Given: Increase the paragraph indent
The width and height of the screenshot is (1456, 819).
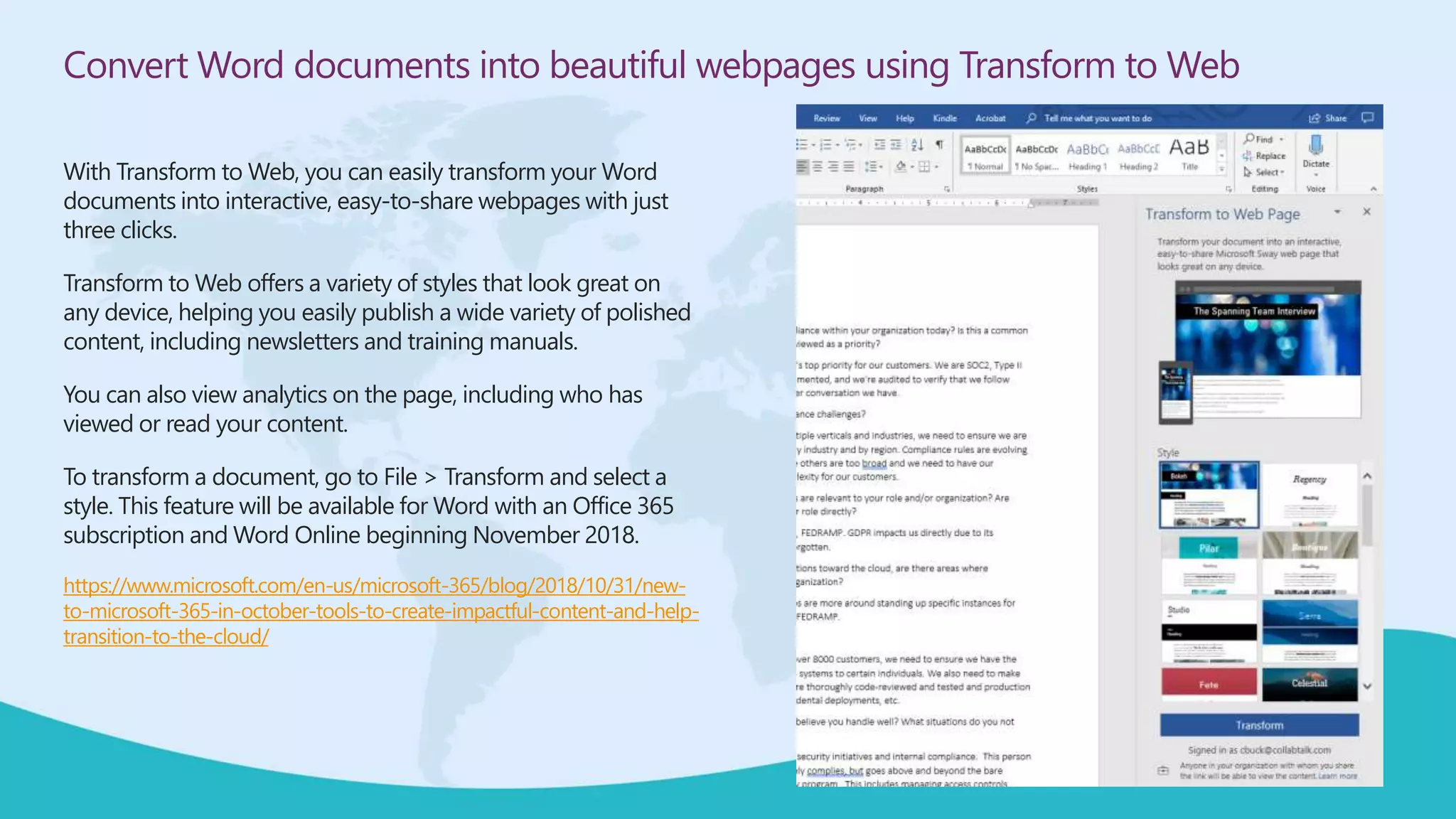Looking at the screenshot, I should coord(896,145).
